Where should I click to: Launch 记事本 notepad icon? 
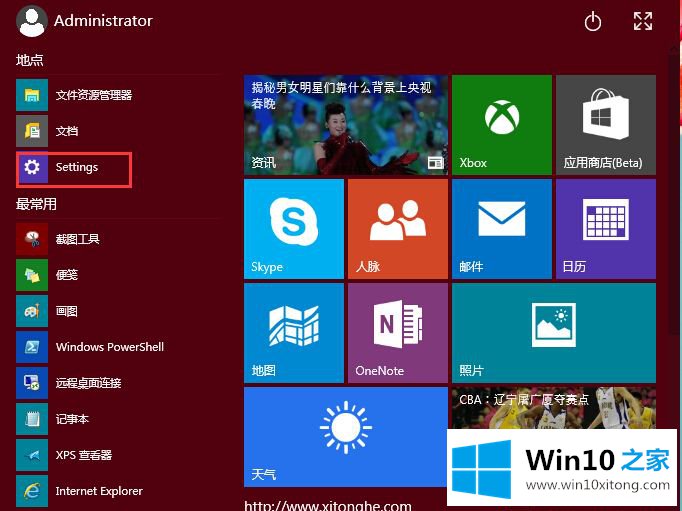click(32, 419)
